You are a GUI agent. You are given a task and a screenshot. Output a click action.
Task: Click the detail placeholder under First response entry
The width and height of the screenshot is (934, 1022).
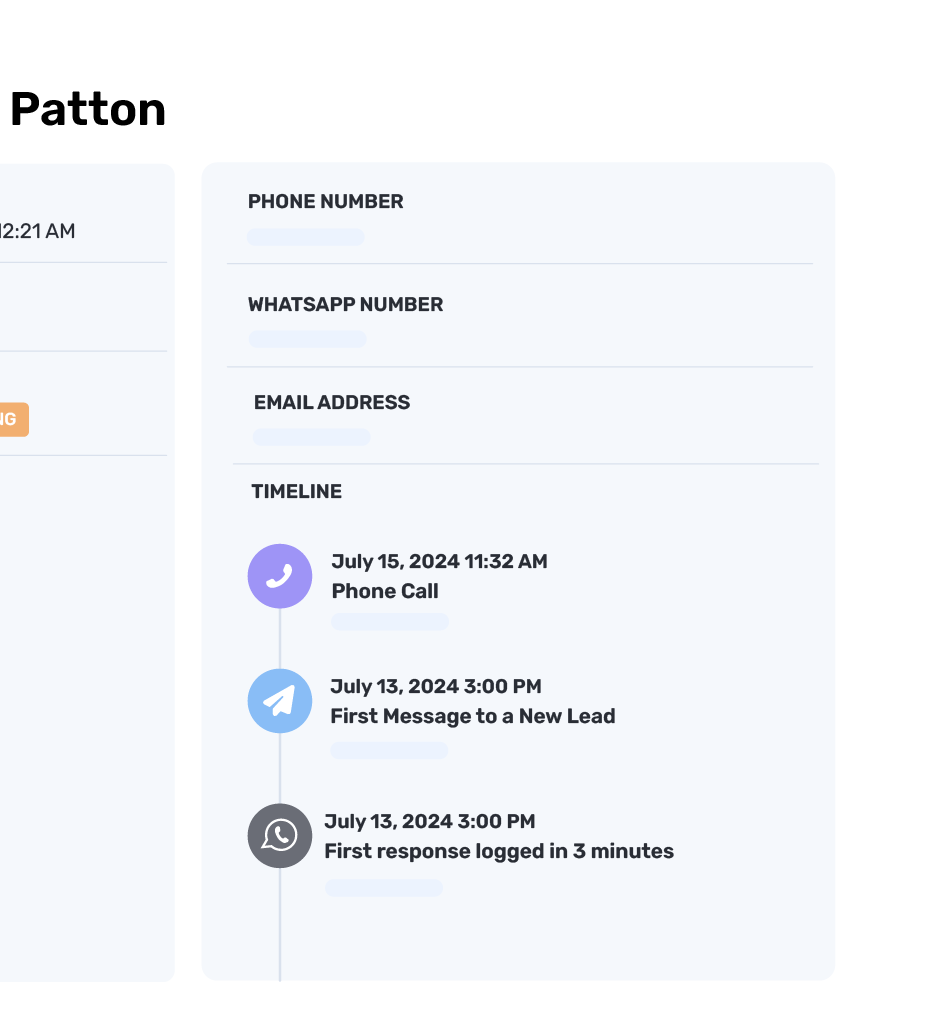click(383, 888)
